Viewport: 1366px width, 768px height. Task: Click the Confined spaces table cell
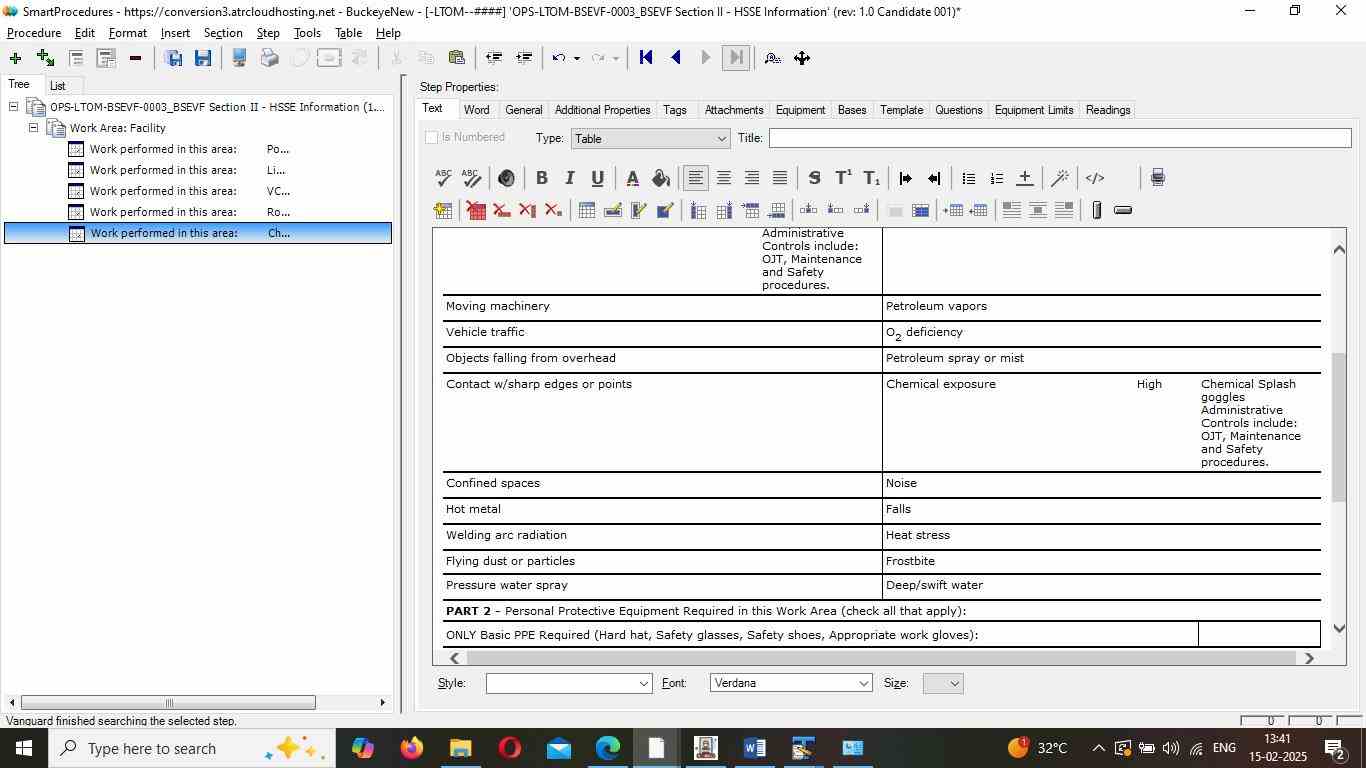tap(662, 484)
